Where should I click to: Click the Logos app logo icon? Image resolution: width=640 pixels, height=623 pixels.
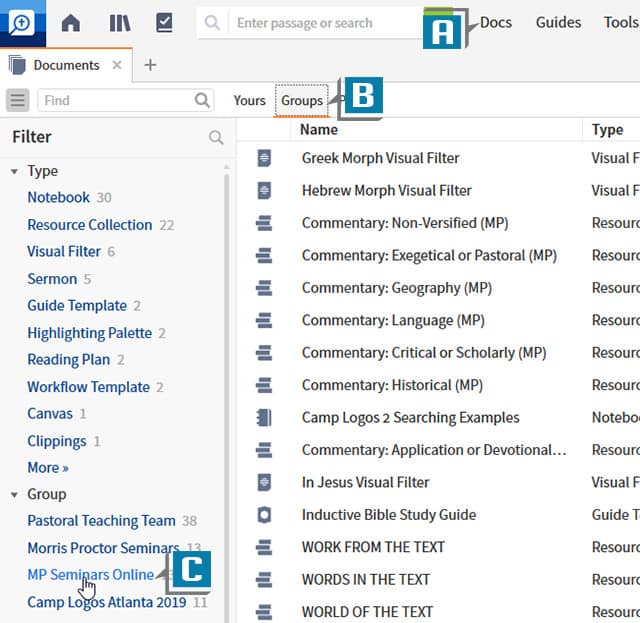coord(22,23)
